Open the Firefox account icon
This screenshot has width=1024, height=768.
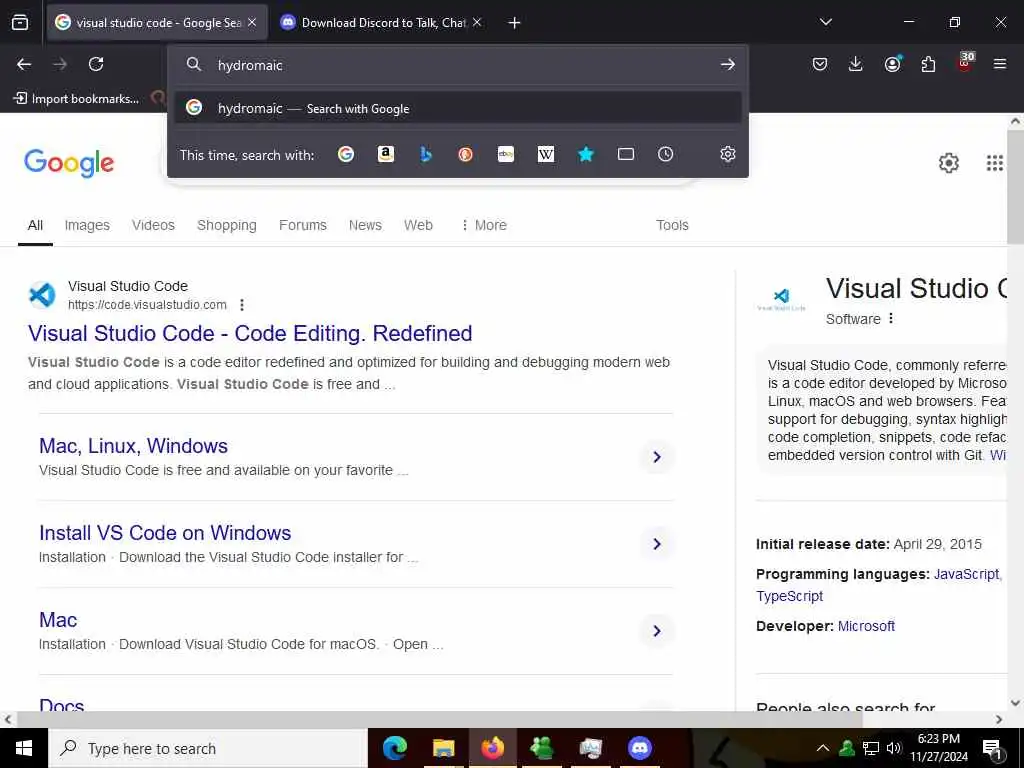click(x=892, y=63)
